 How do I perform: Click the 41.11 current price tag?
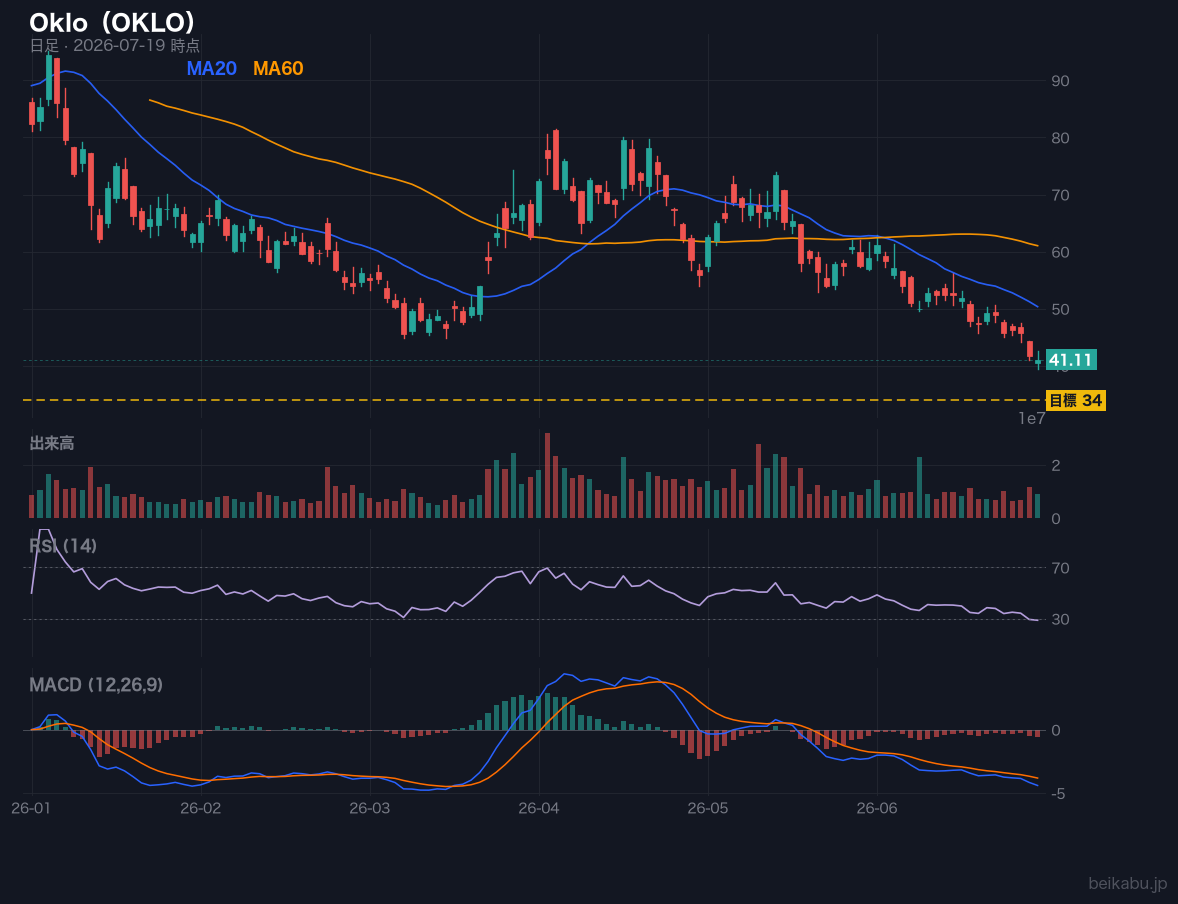coord(1071,360)
